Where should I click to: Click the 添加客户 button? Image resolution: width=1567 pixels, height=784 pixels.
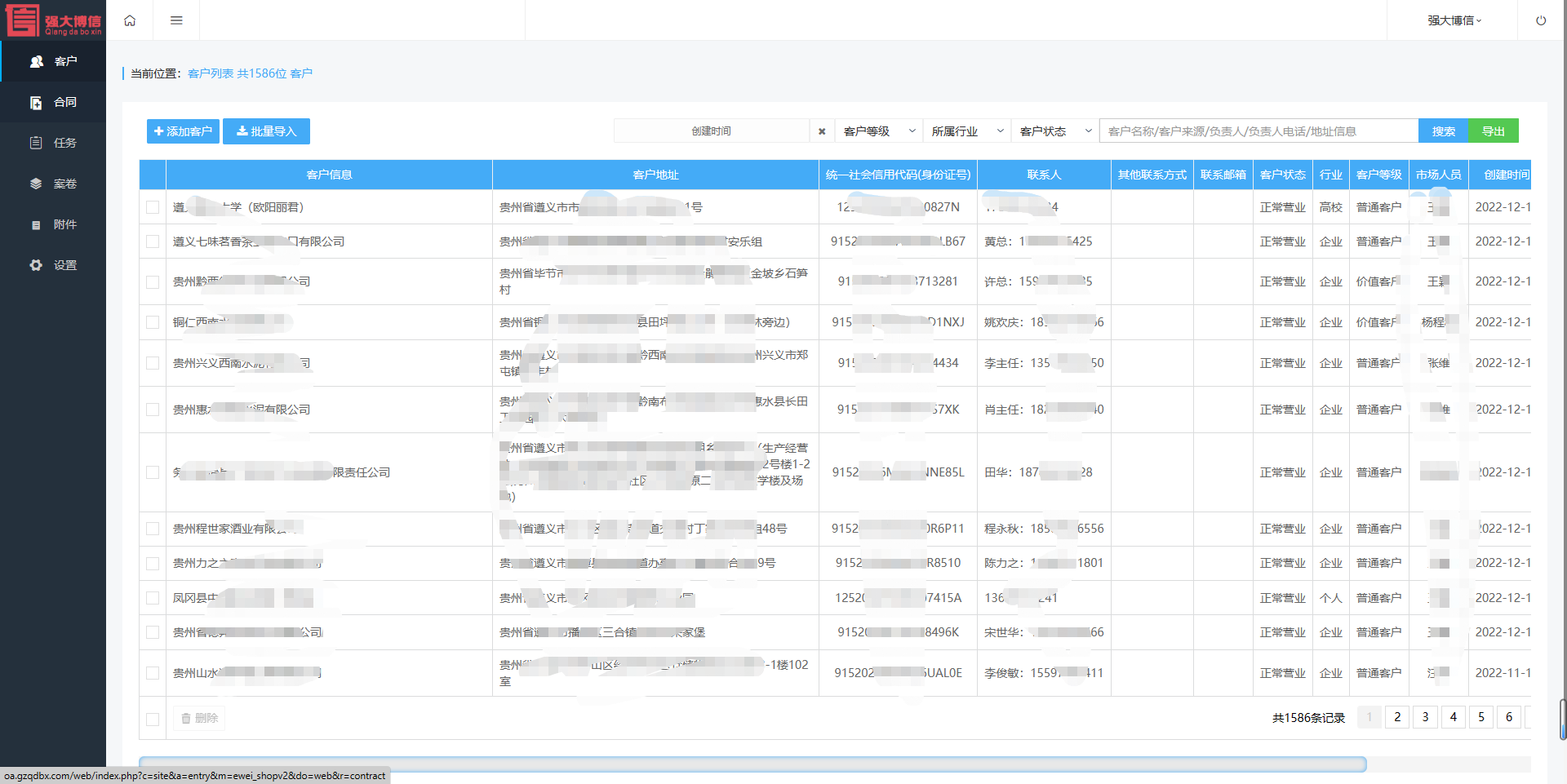click(183, 131)
